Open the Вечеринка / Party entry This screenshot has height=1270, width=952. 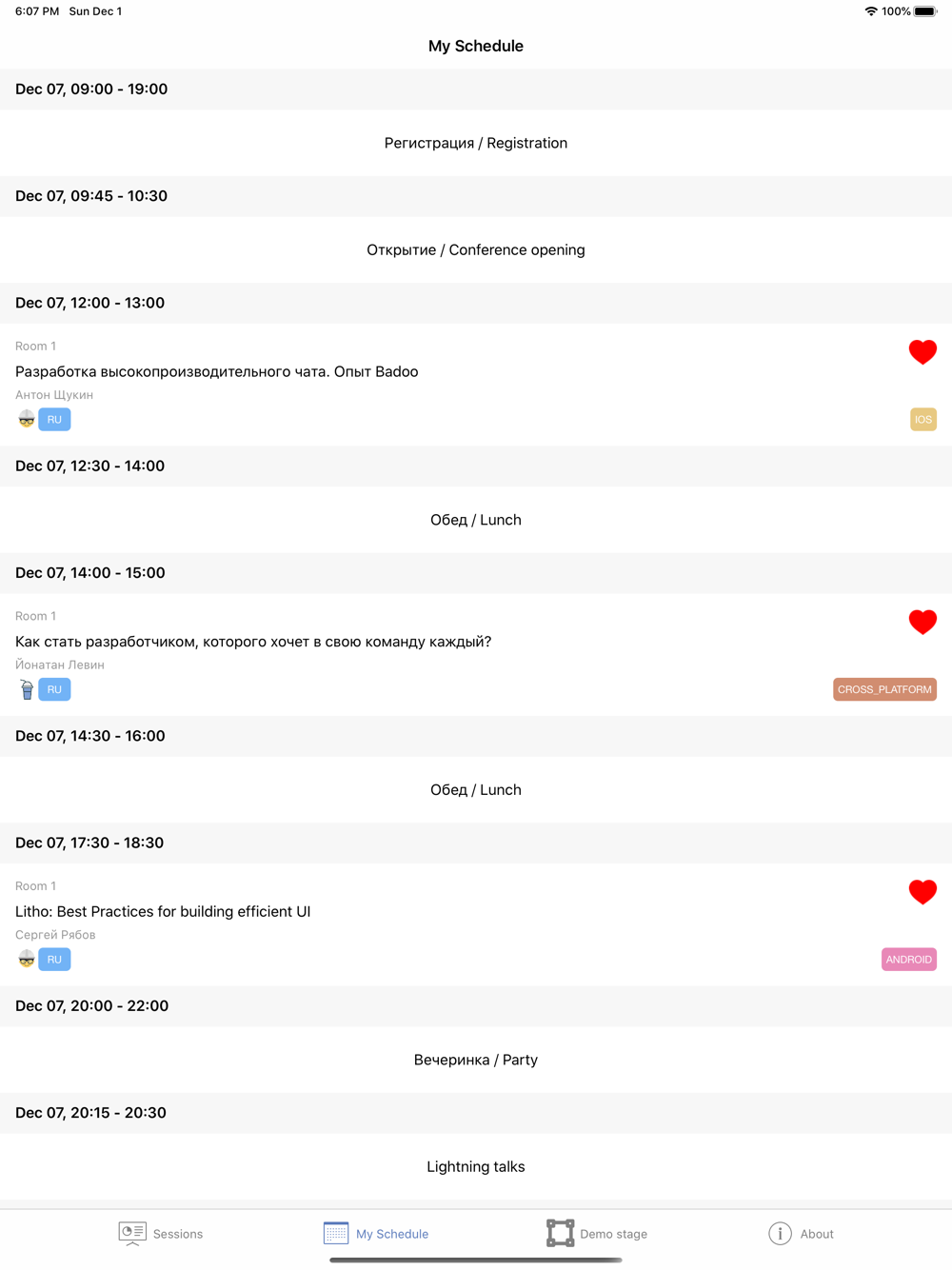tap(476, 1060)
